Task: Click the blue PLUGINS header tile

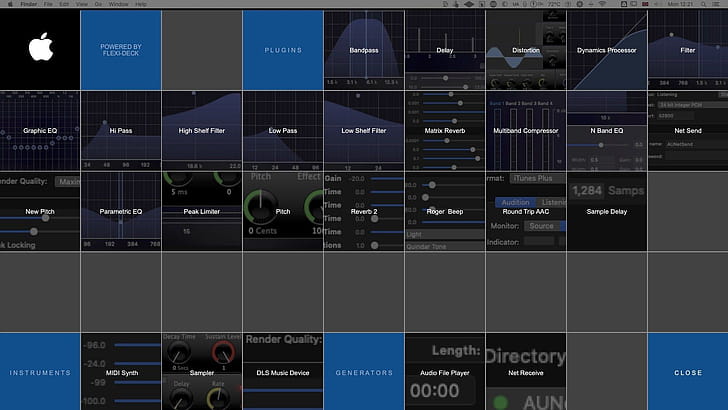Action: point(283,49)
